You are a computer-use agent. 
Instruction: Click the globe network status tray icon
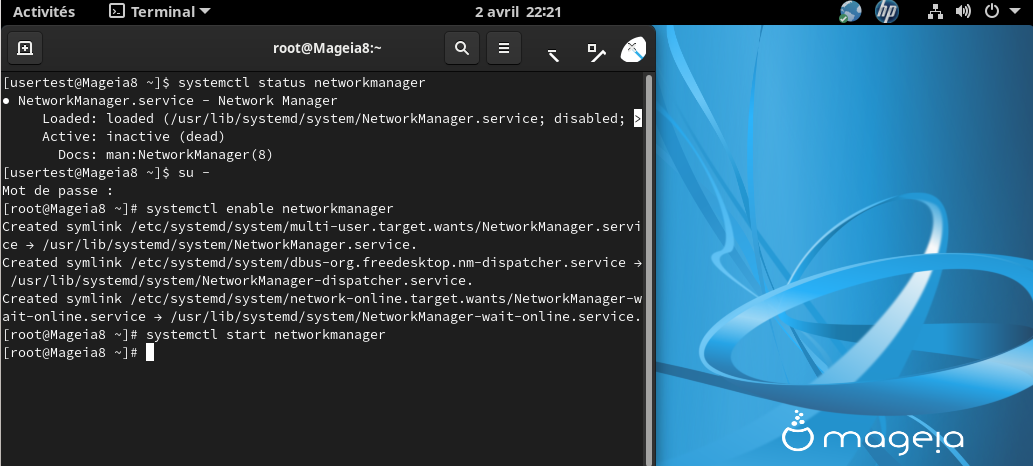pos(850,11)
